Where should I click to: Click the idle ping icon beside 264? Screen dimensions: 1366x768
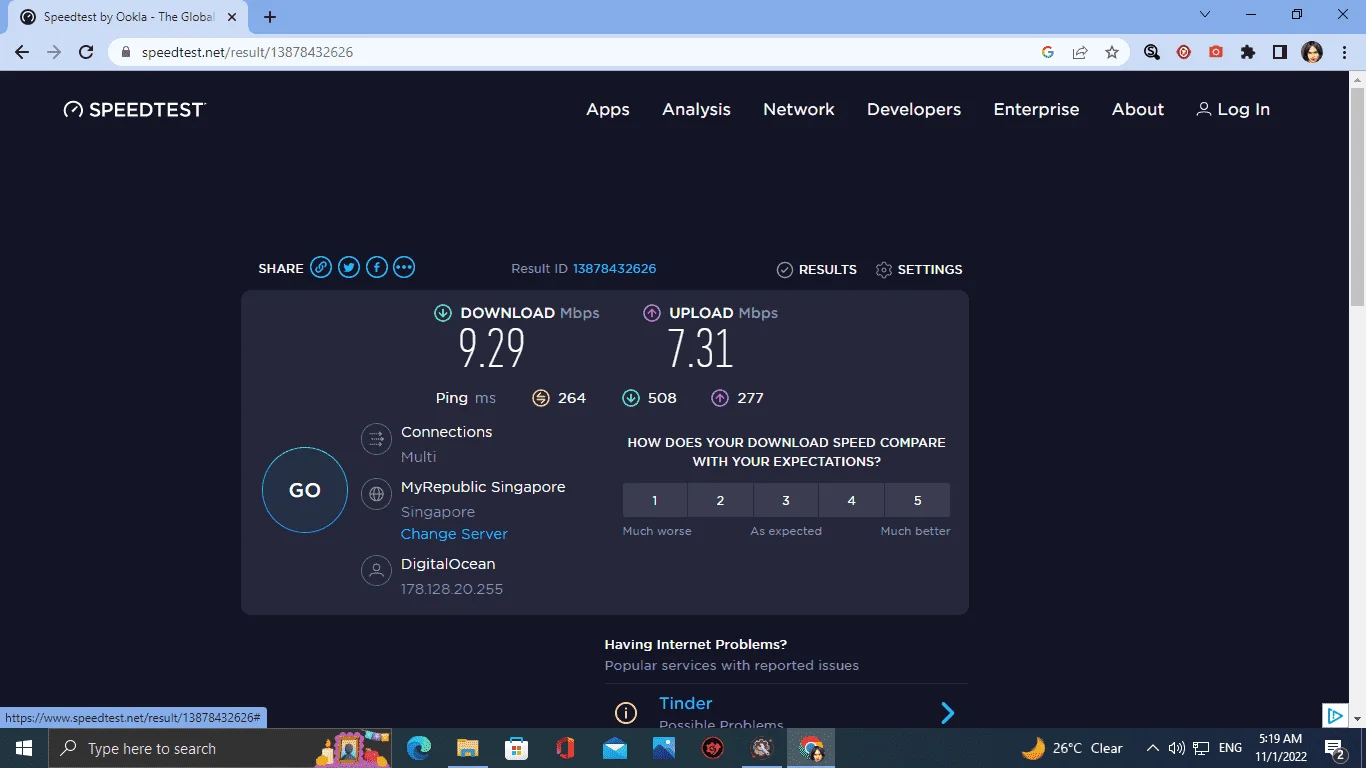click(541, 398)
